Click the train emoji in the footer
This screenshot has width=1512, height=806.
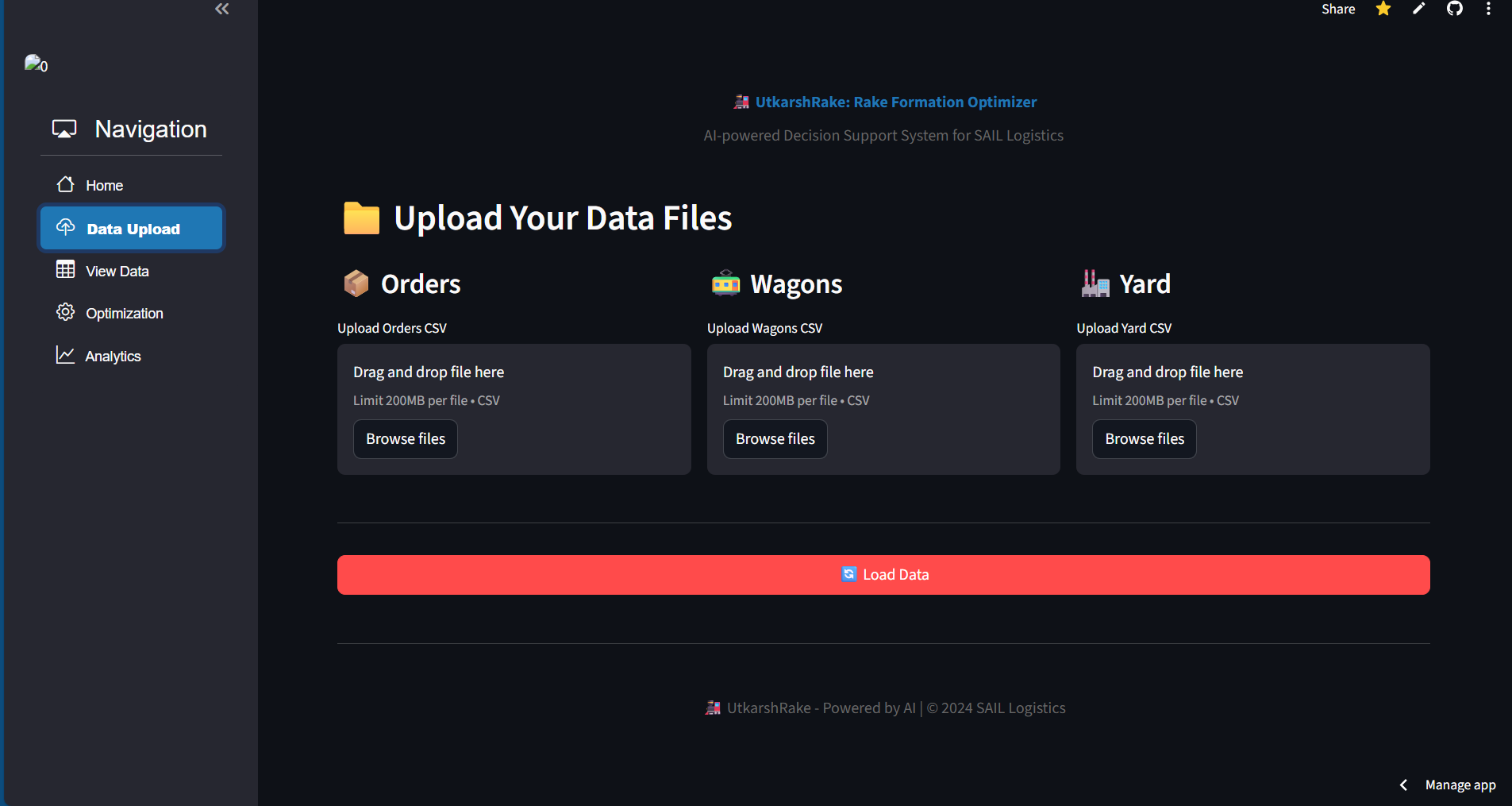tap(714, 708)
